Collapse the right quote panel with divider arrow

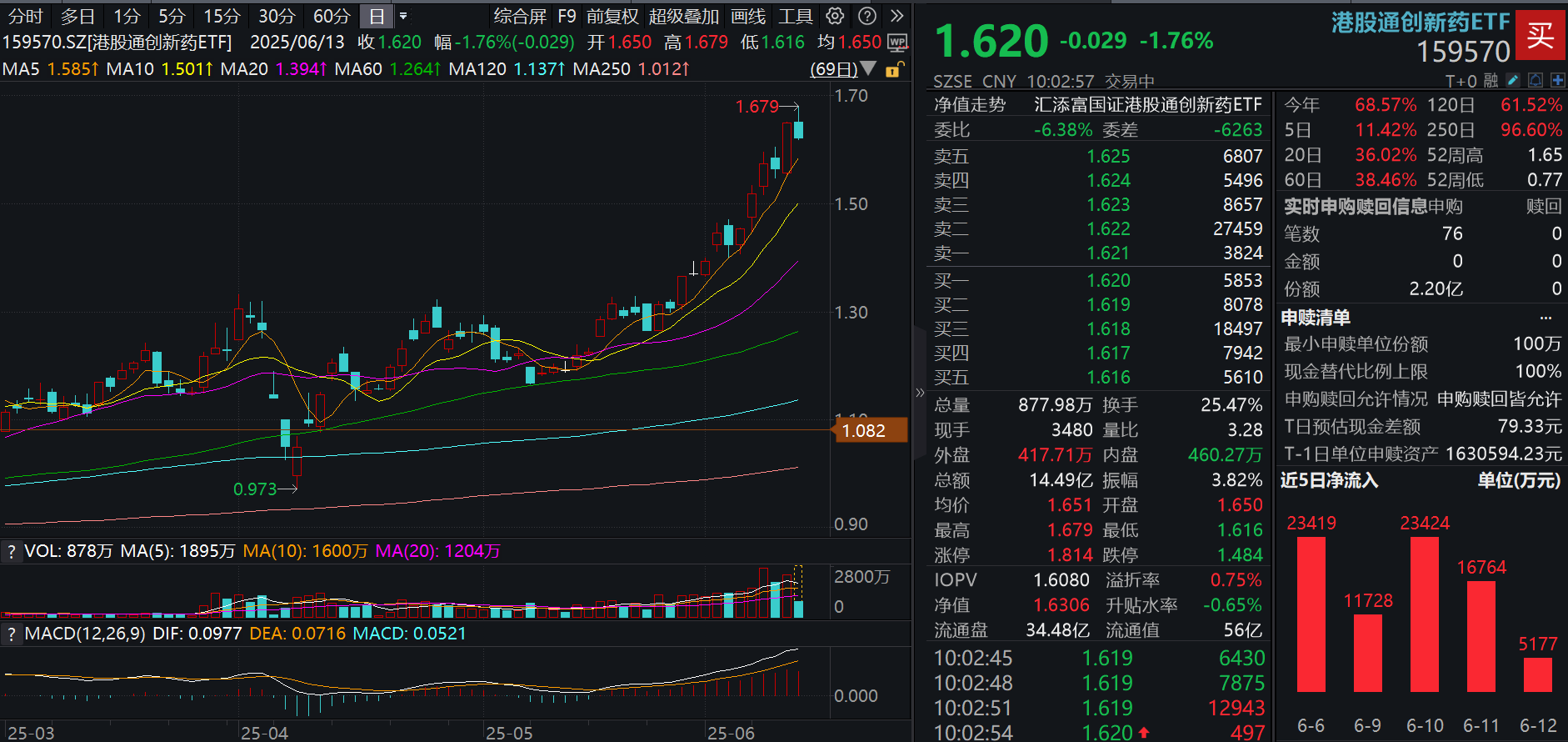(920, 392)
